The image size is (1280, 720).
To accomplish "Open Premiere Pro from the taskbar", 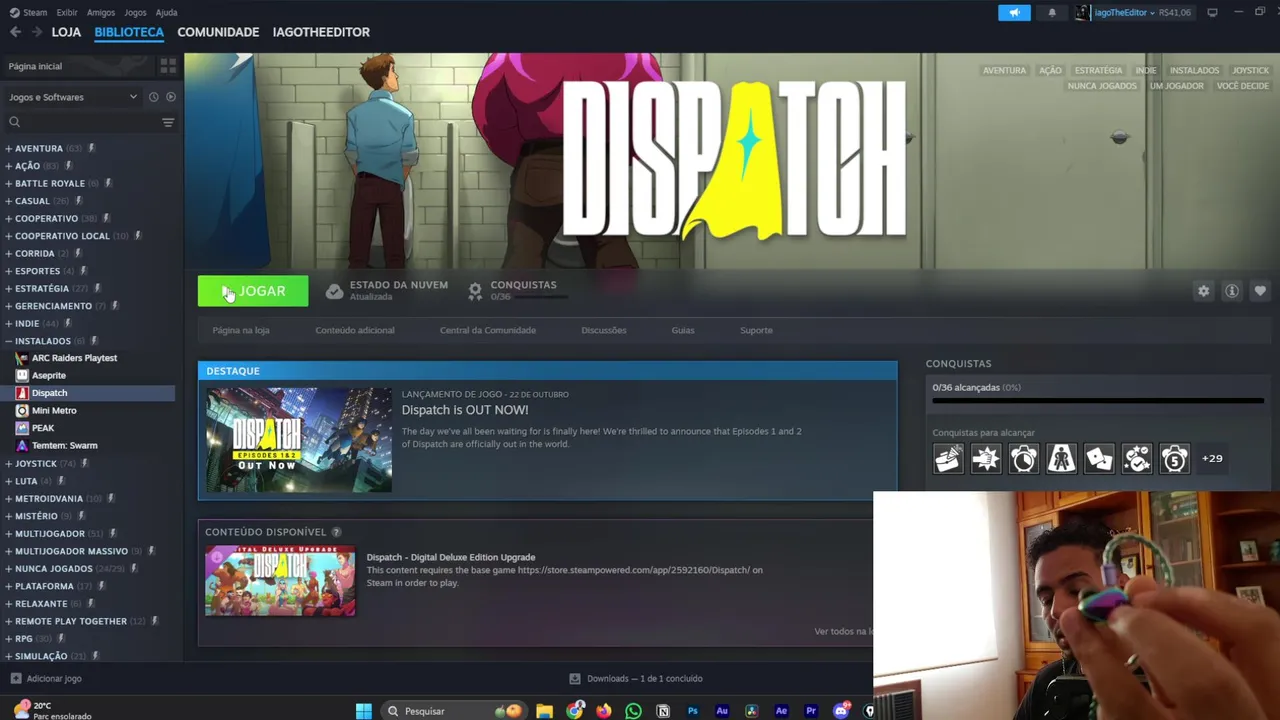I will pos(811,711).
